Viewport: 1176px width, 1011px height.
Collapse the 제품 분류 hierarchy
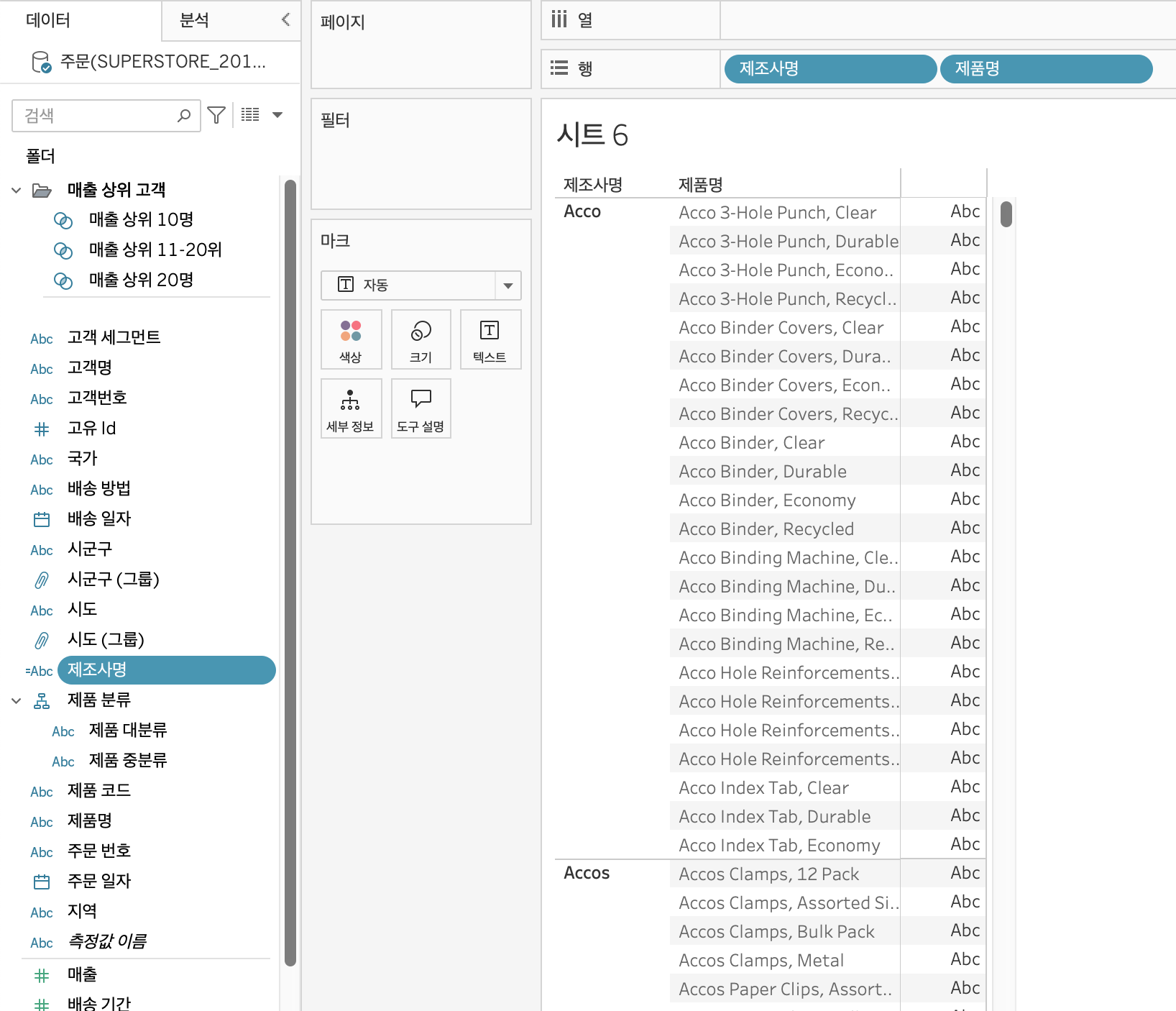tap(17, 700)
